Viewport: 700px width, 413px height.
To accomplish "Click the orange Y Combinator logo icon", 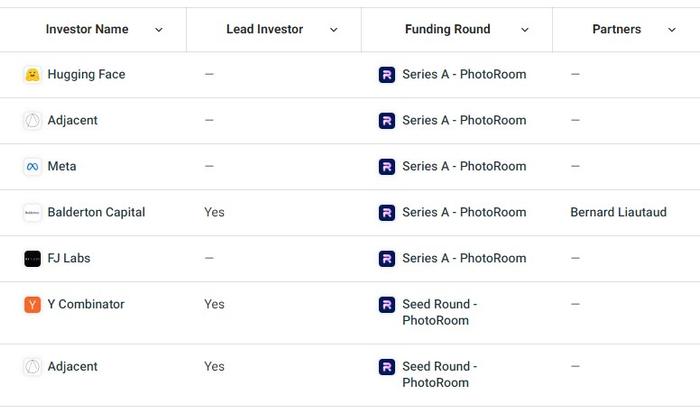I will click(32, 305).
